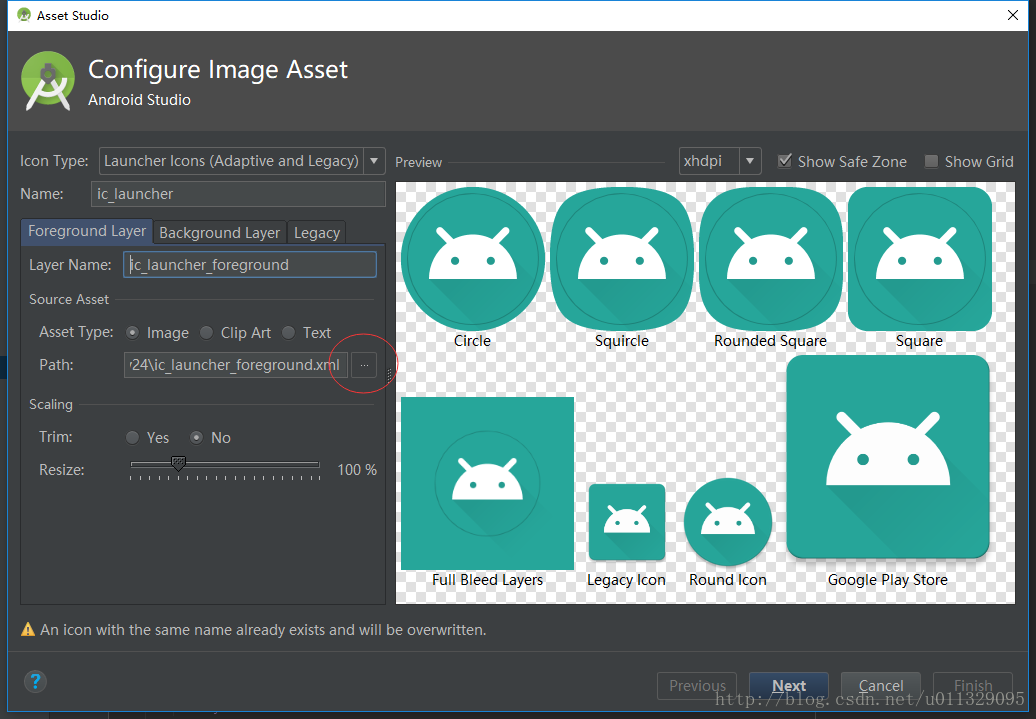Click the Android Studio logo in header
Image resolution: width=1036 pixels, height=719 pixels.
click(x=48, y=81)
